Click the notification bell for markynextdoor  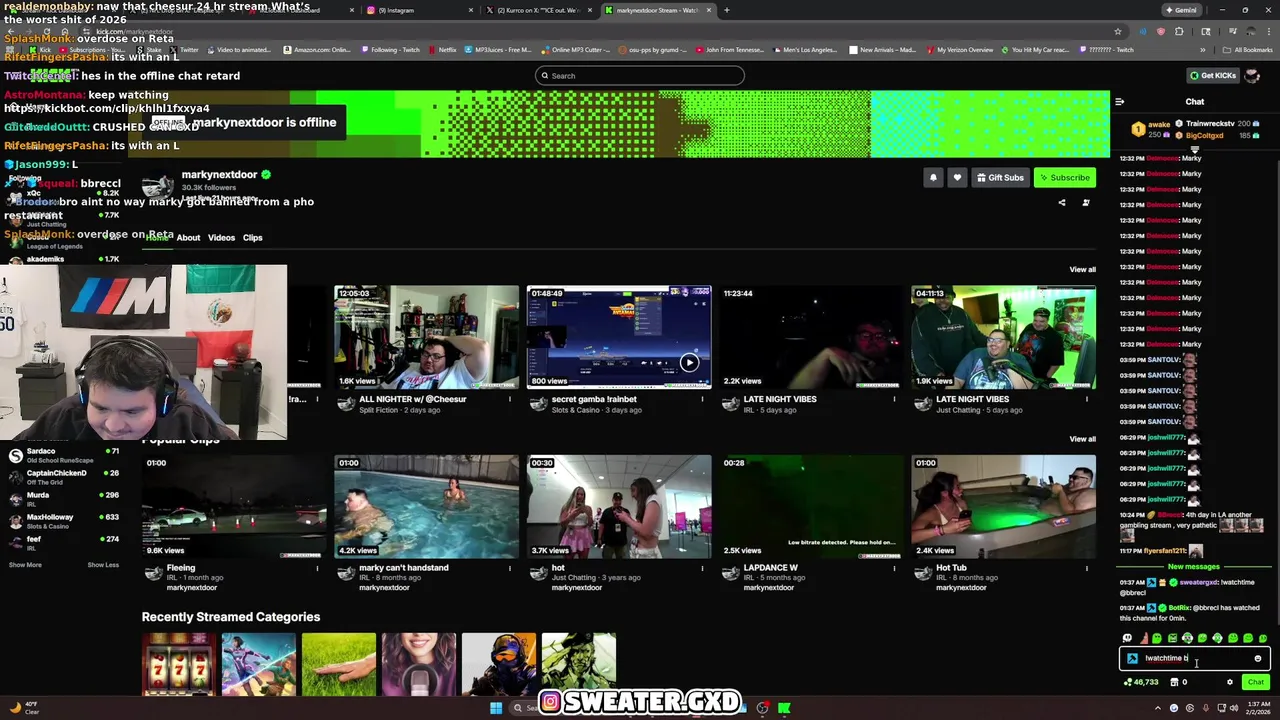tap(933, 178)
